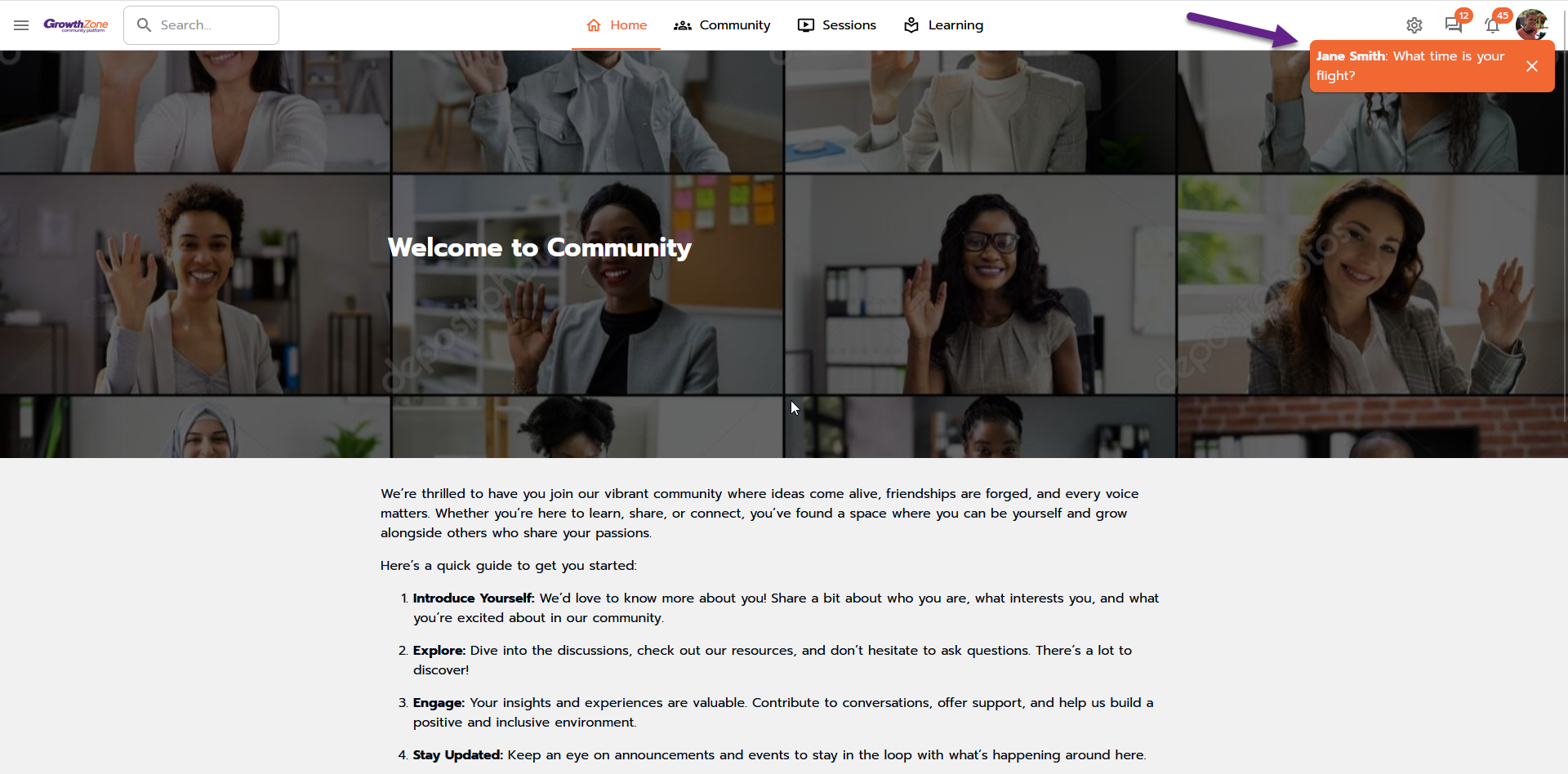Click the Learning icon
The height and width of the screenshot is (774, 1568).
[911, 25]
